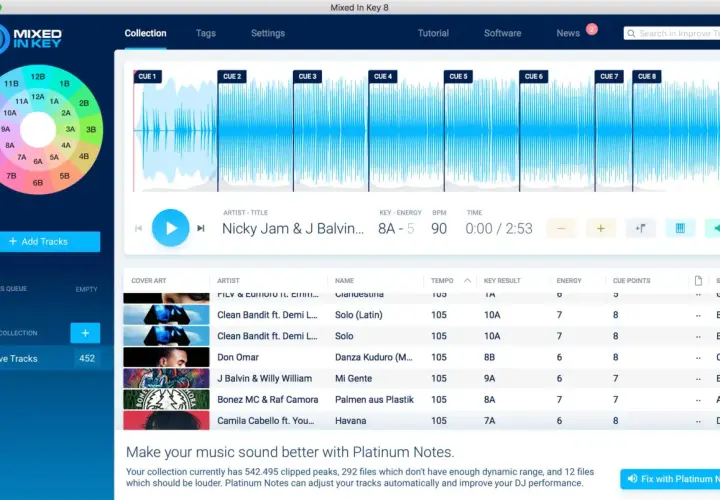This screenshot has height=500, width=720.
Task: Select the CUE 6 marker
Action: (534, 76)
